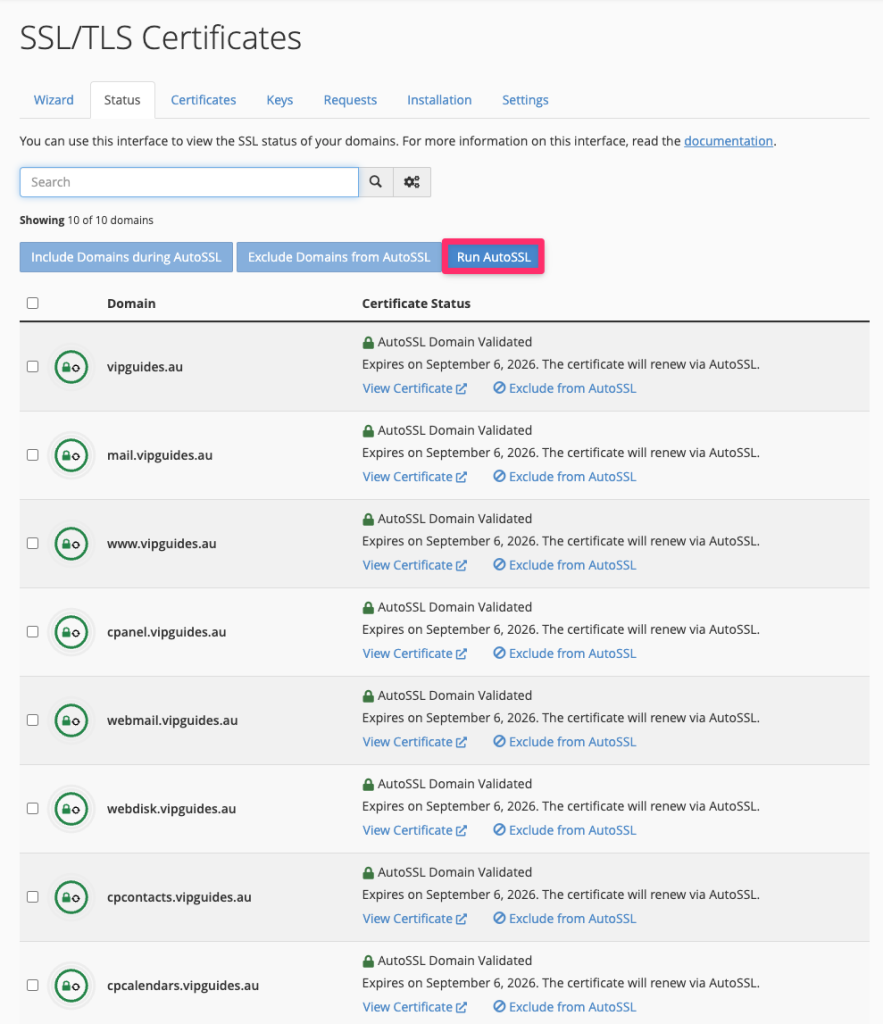Select the cpcalendars.vipguides.au checkbox
Screen dimensions: 883x1024
click(33, 985)
